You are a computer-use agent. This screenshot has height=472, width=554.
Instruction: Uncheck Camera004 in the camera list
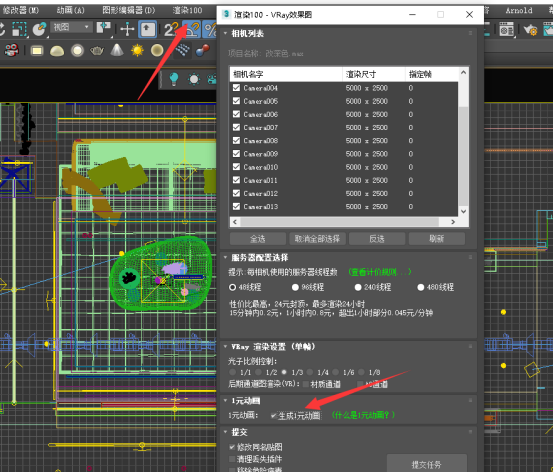236,88
